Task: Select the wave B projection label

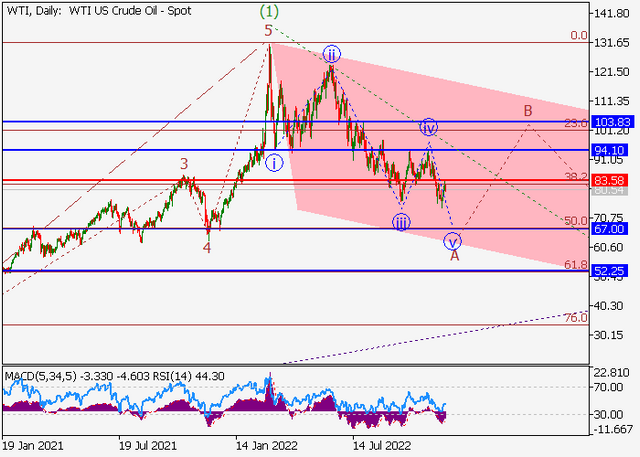Action: click(x=528, y=111)
